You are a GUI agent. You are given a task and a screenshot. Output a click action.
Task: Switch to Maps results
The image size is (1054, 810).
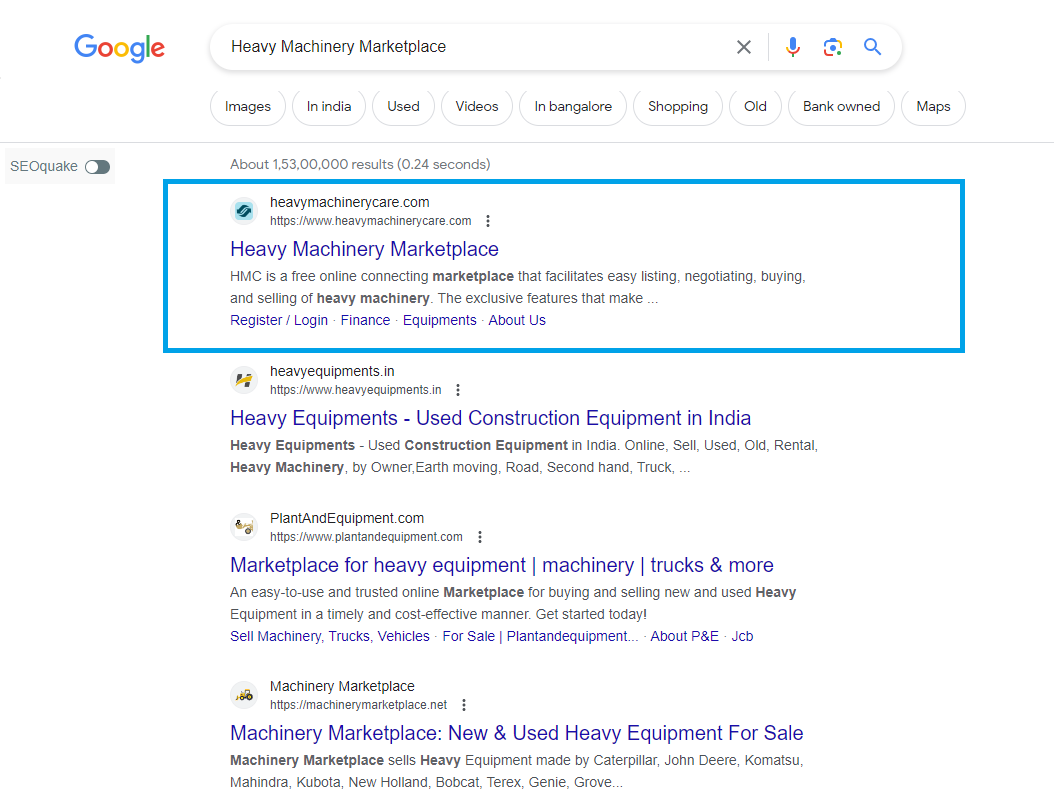coord(933,107)
